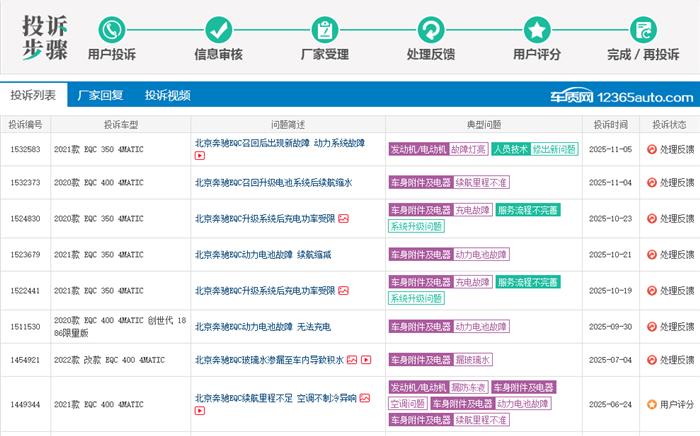Click the checkmark icon above 信息审核
The width and height of the screenshot is (700, 436).
click(218, 29)
